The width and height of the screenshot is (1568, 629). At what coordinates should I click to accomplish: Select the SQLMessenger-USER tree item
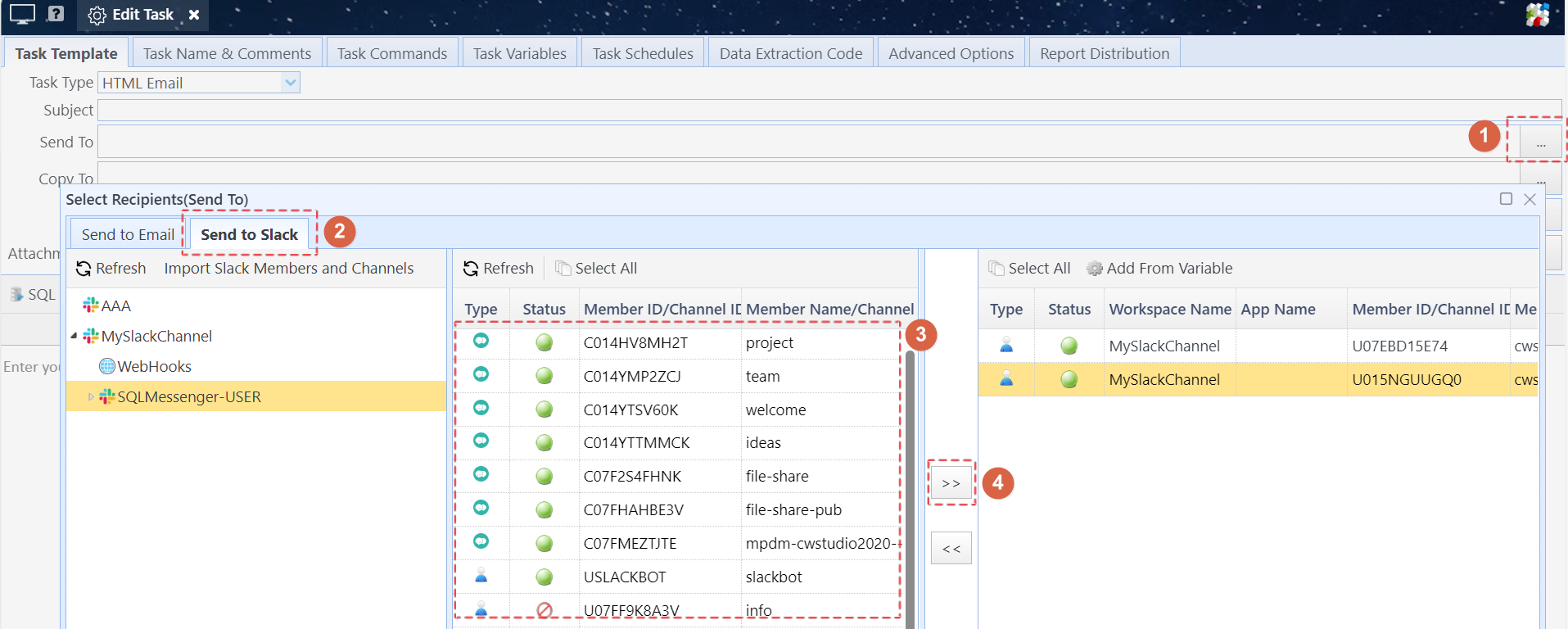point(188,396)
